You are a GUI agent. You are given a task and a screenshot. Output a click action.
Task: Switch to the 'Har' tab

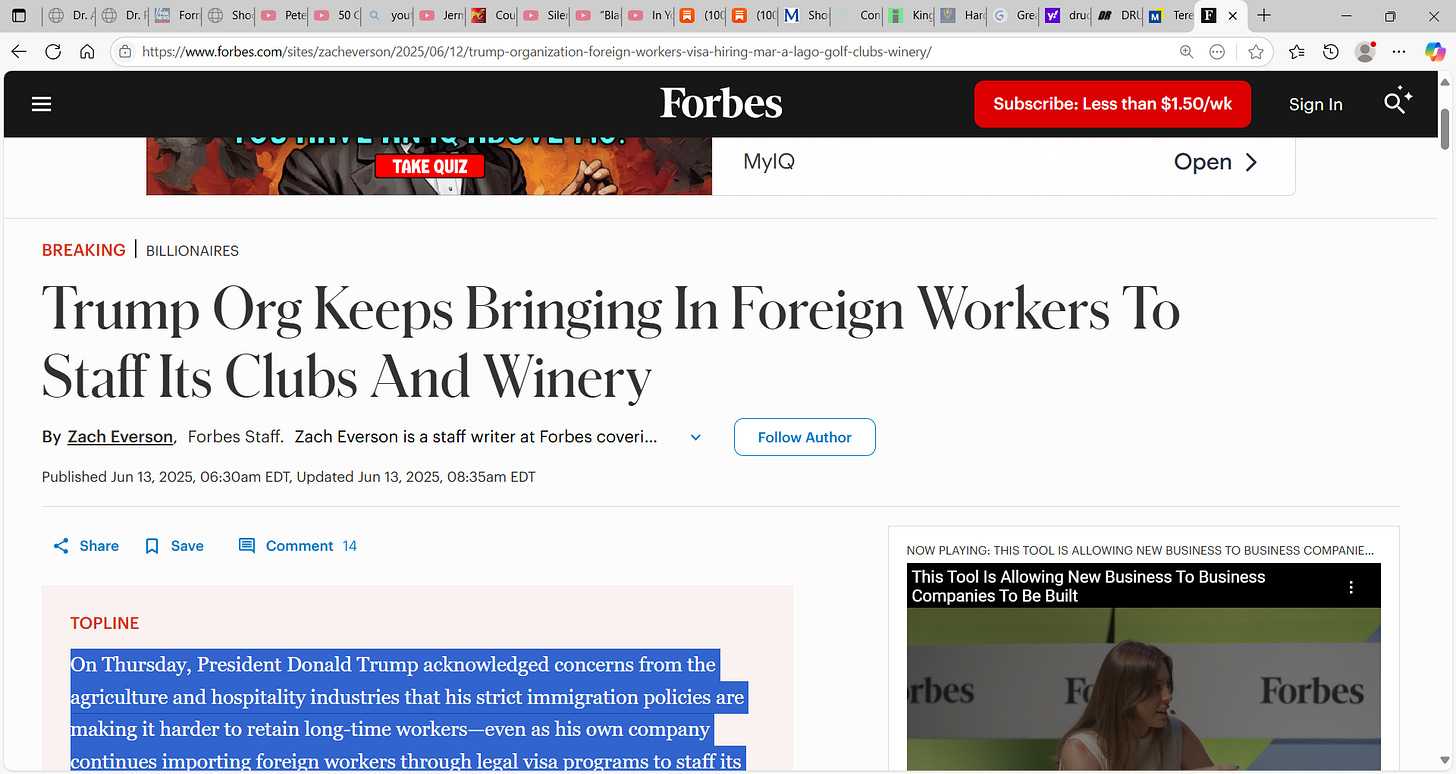(963, 16)
